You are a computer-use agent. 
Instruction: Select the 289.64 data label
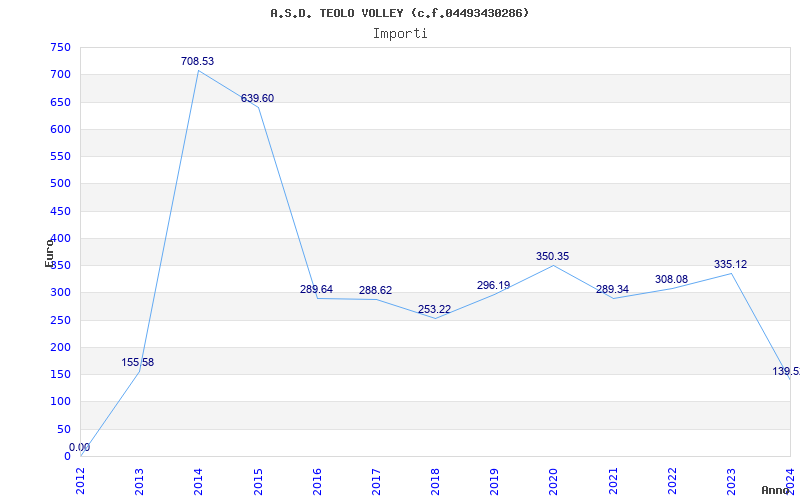(x=316, y=289)
